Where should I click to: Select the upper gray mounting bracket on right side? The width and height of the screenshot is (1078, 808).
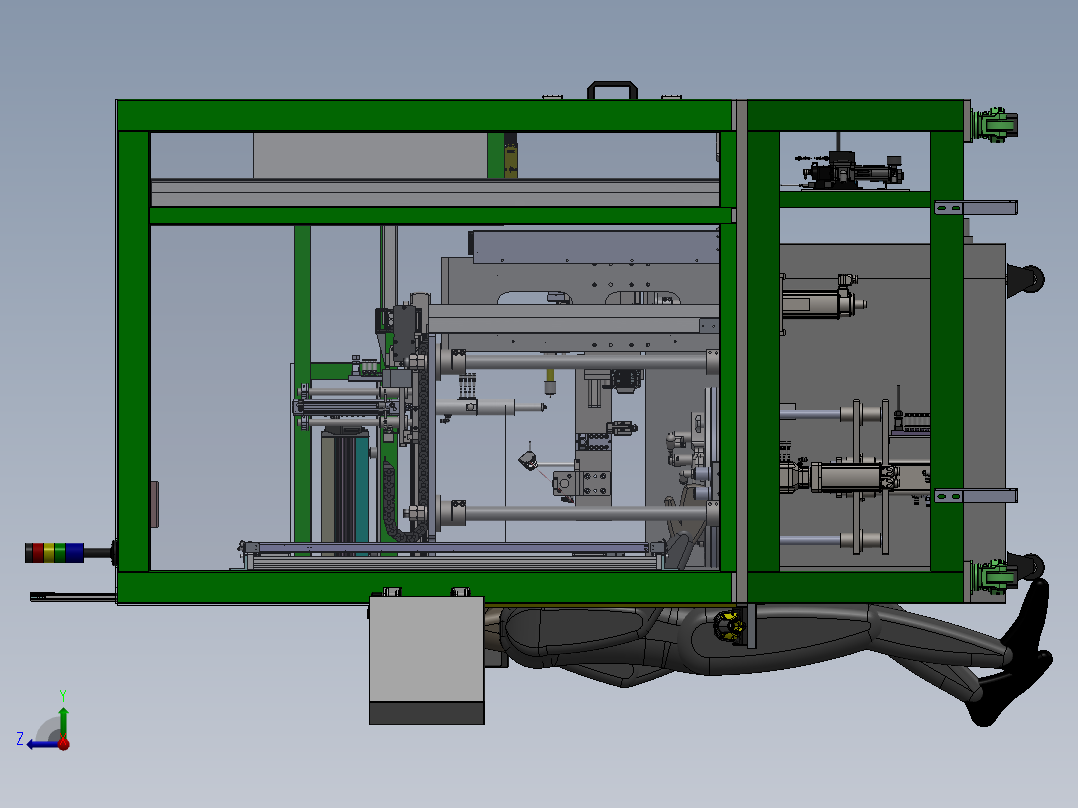point(976,207)
